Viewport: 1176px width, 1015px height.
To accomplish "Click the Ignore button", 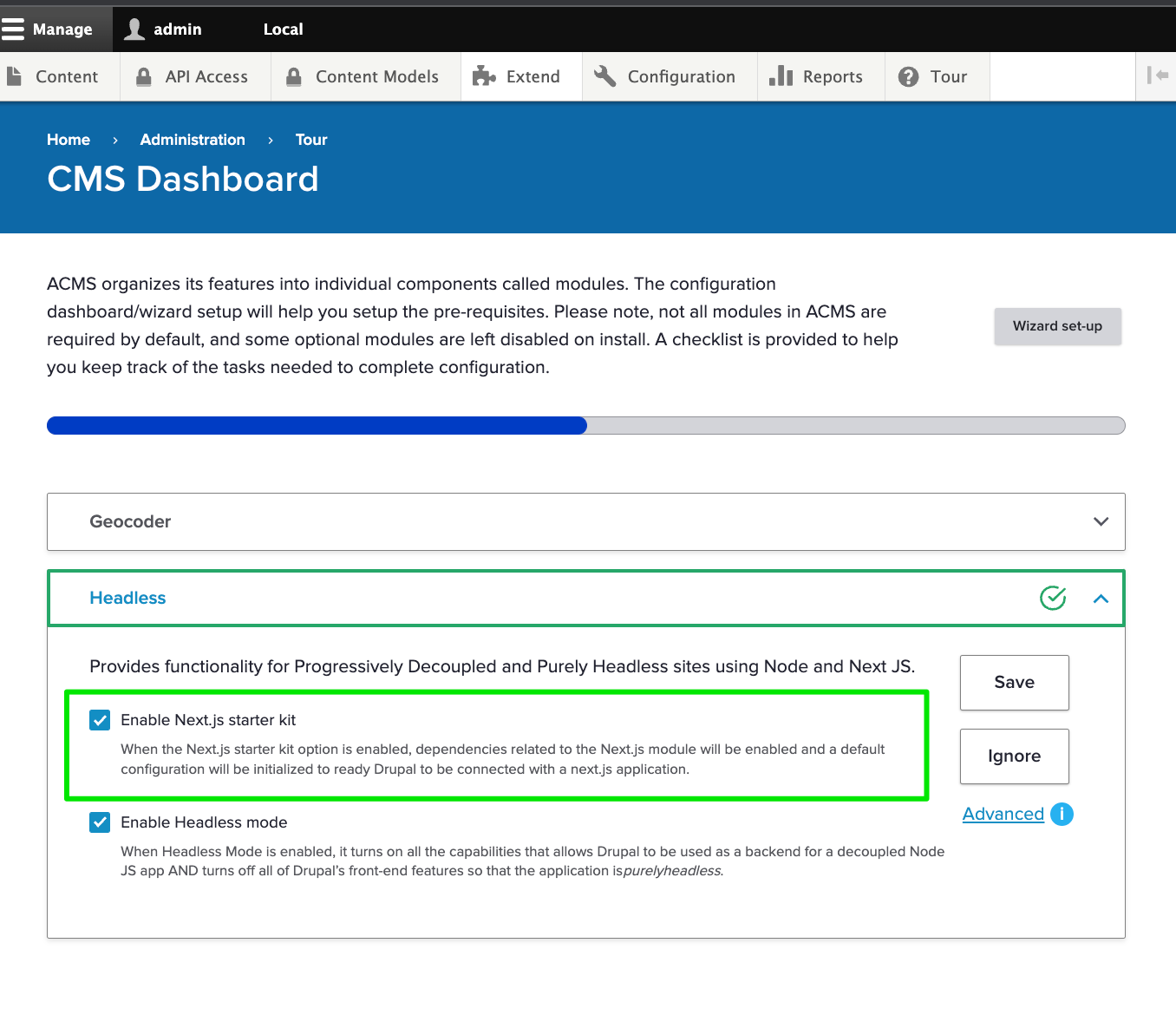I will [x=1015, y=756].
